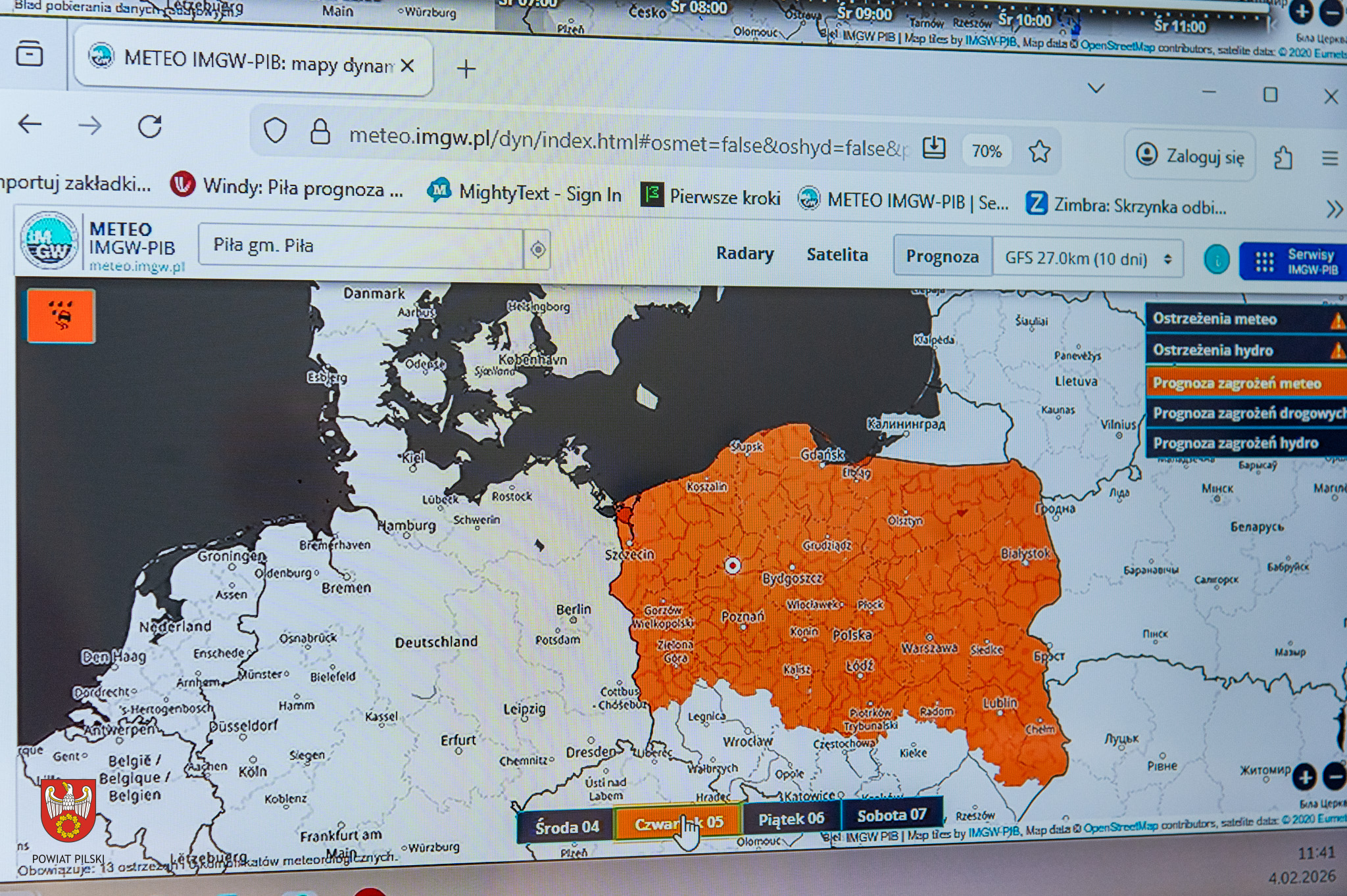Click the shield tracking protection icon
This screenshot has width=1347, height=896.
tap(275, 131)
